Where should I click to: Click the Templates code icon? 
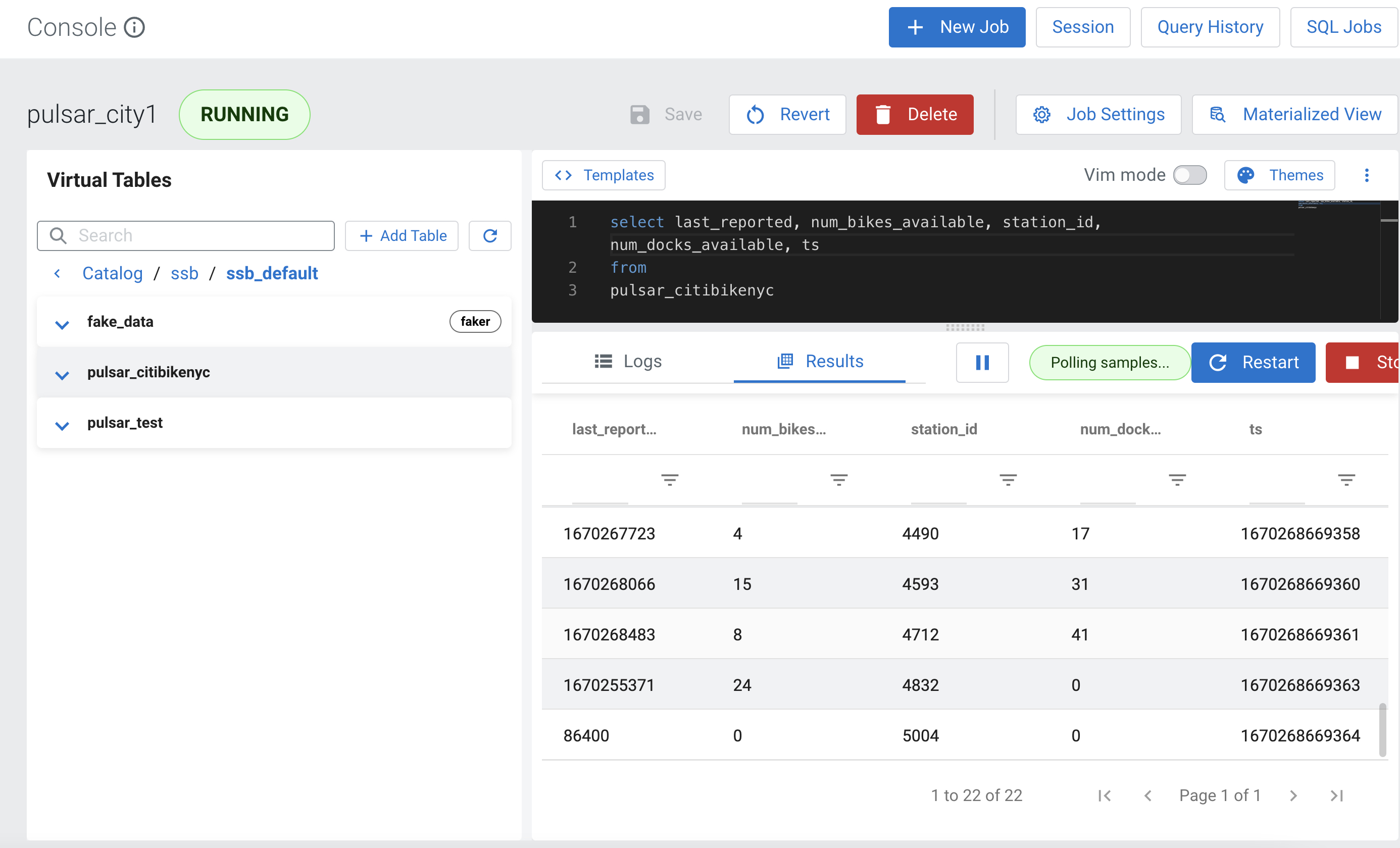tap(563, 175)
